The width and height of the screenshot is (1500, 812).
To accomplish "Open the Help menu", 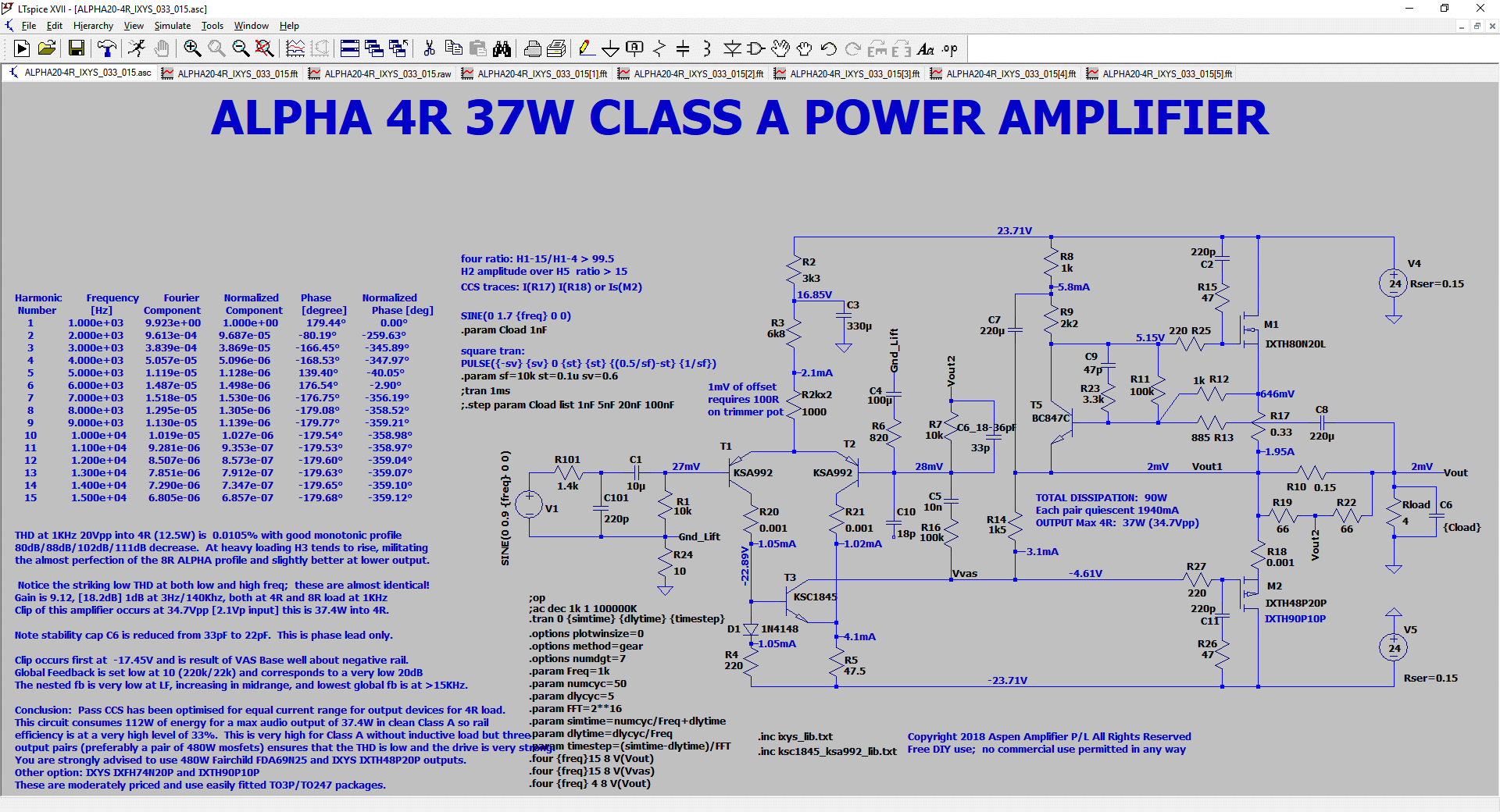I will [289, 26].
